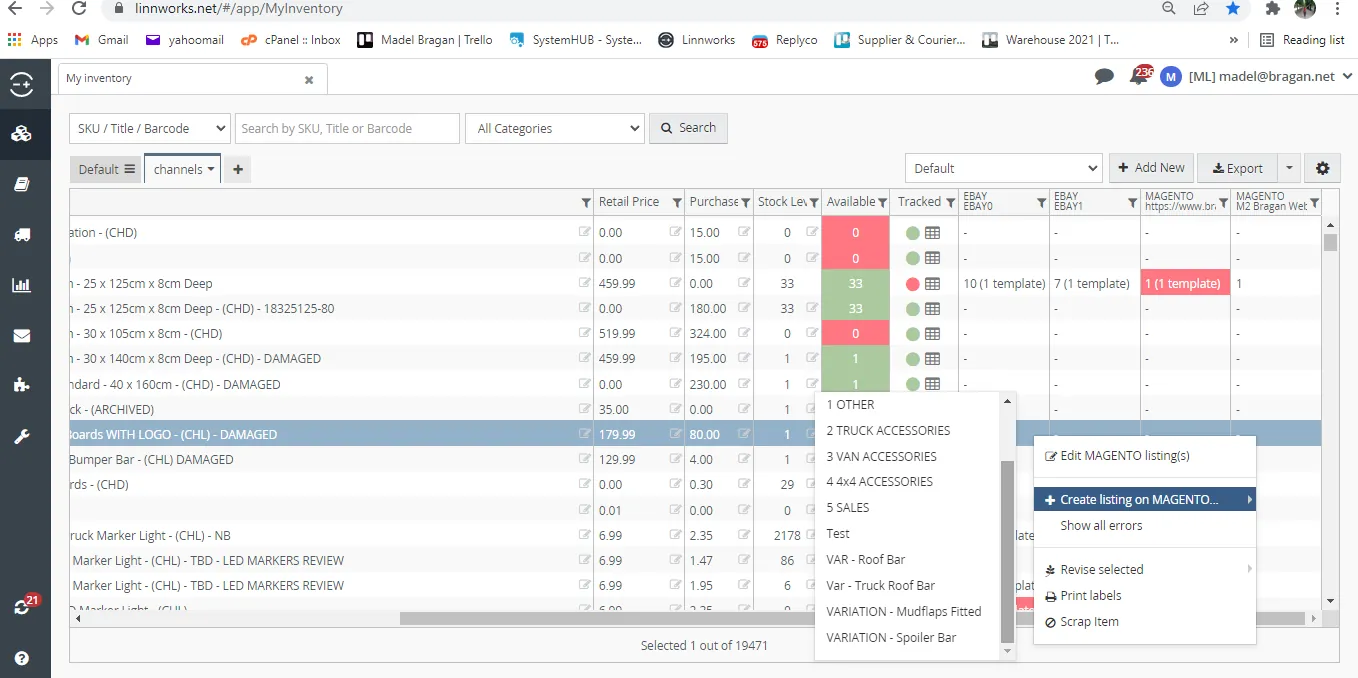Open the sync status icon with 21 badge
Screen dimensions: 1358x678
pos(23,606)
